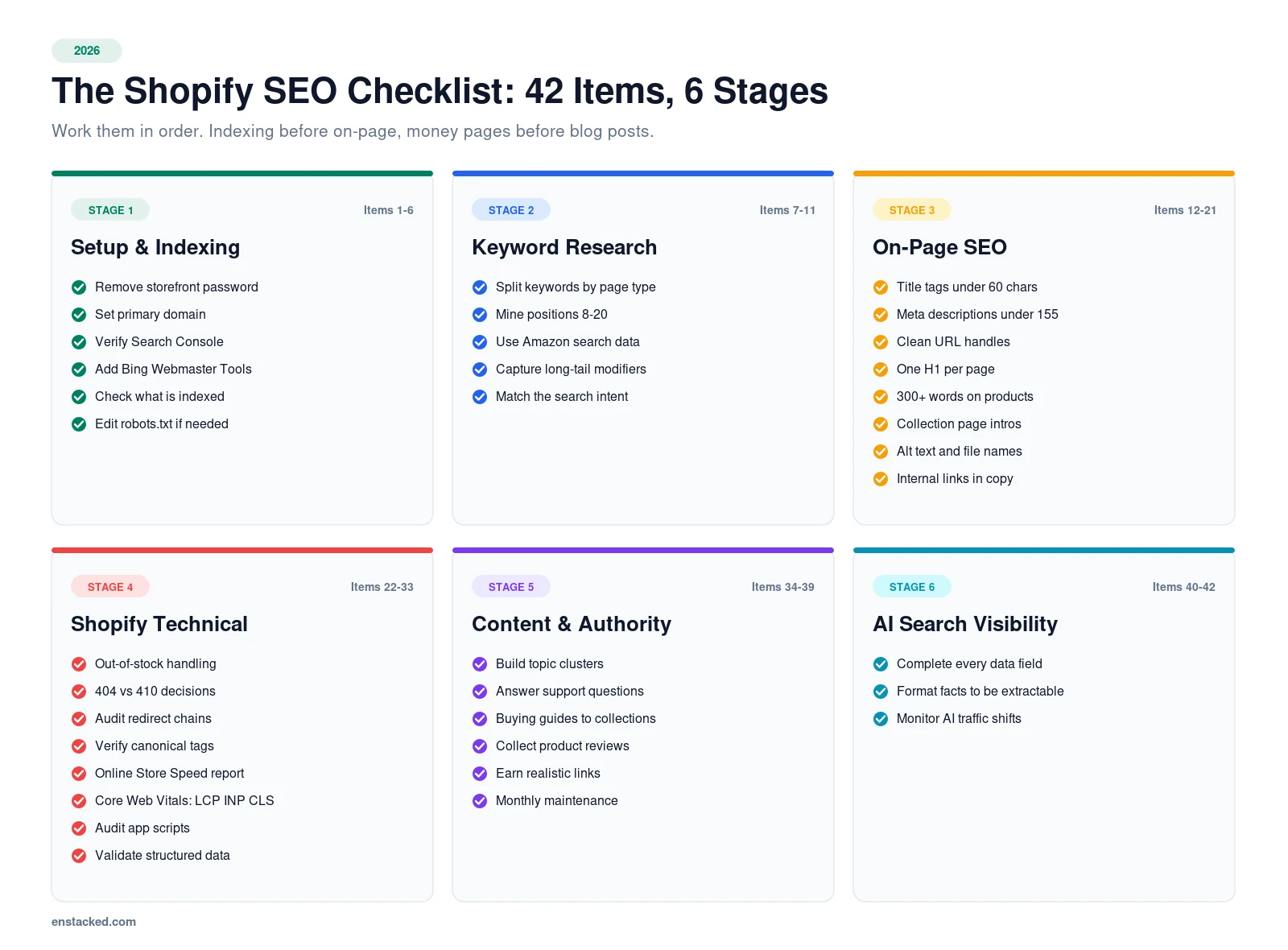Screen dimensions: 1288x950
Task: Click the red check beside Online Store Speed report
Action: pos(79,774)
